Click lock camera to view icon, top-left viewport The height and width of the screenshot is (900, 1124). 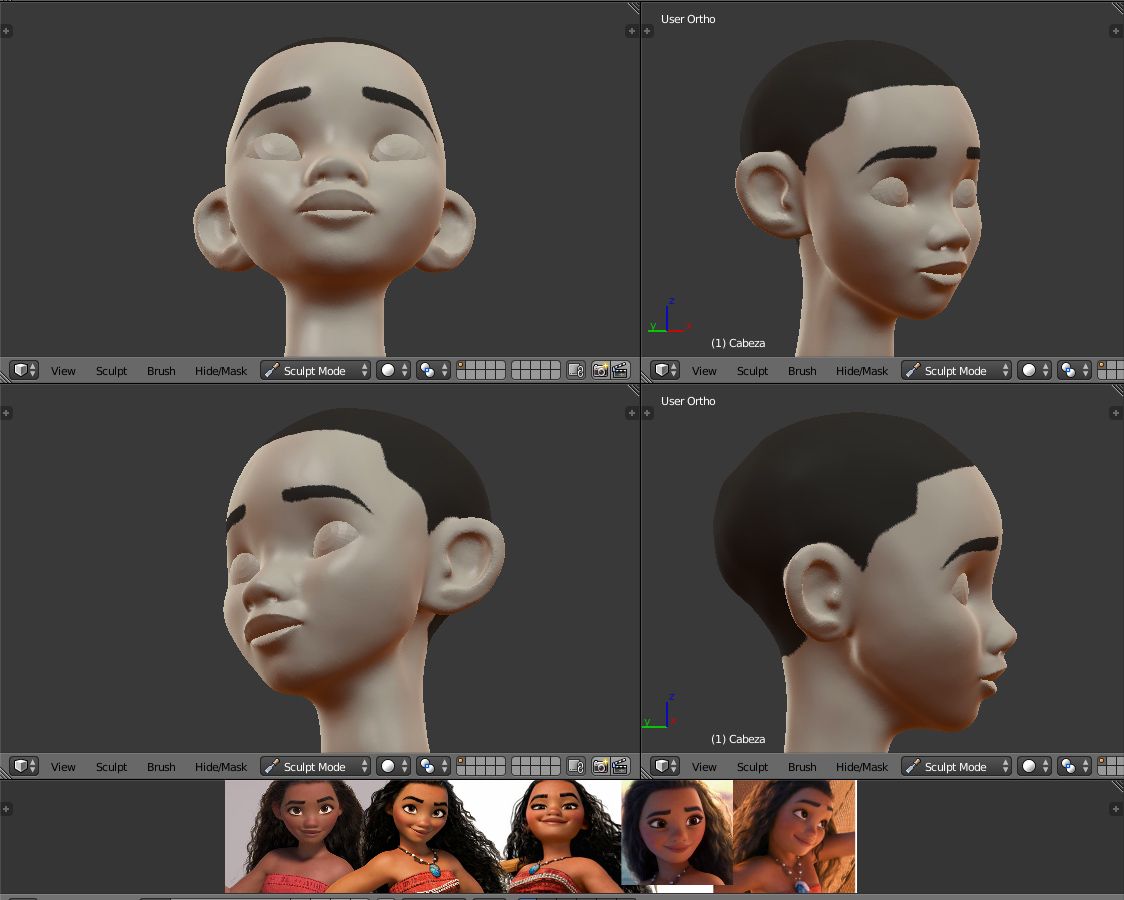[x=576, y=370]
